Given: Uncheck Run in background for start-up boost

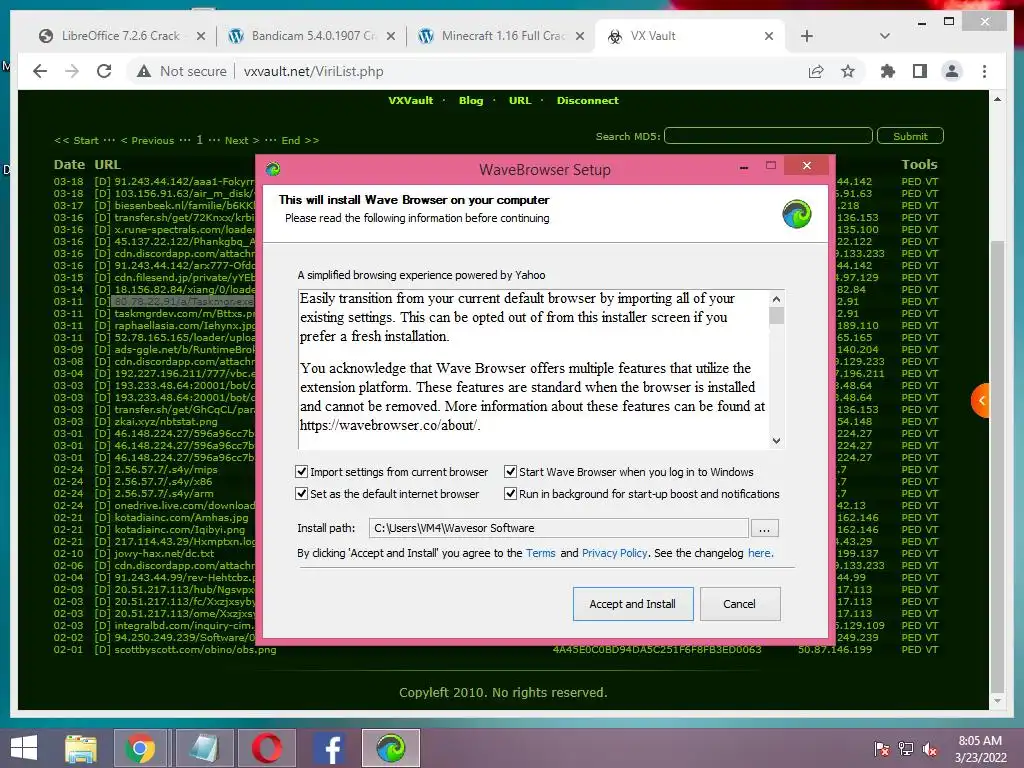Looking at the screenshot, I should pos(511,494).
